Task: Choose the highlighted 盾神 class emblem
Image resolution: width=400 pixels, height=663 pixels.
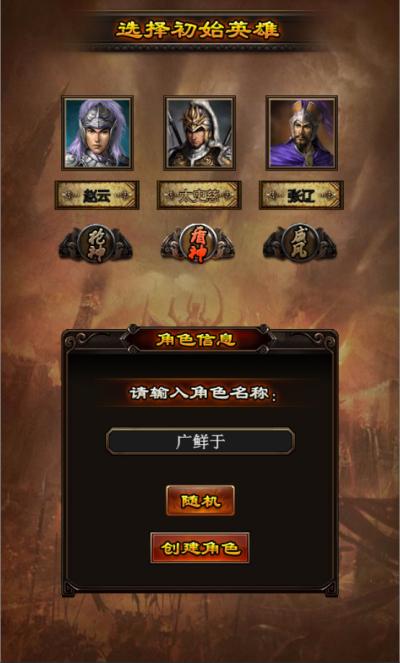Action: pyautogui.click(x=197, y=243)
